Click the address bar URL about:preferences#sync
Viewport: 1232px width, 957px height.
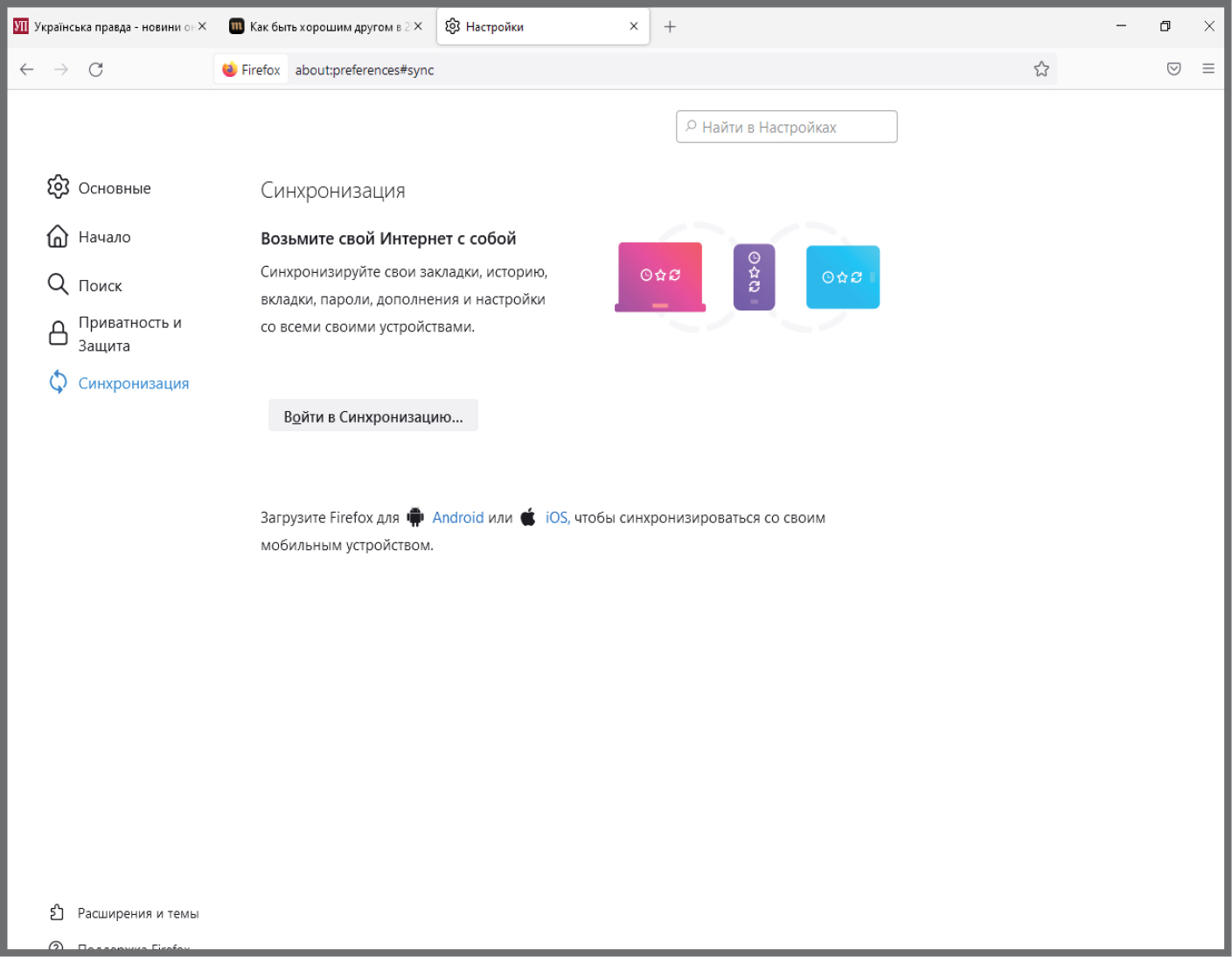pos(365,70)
